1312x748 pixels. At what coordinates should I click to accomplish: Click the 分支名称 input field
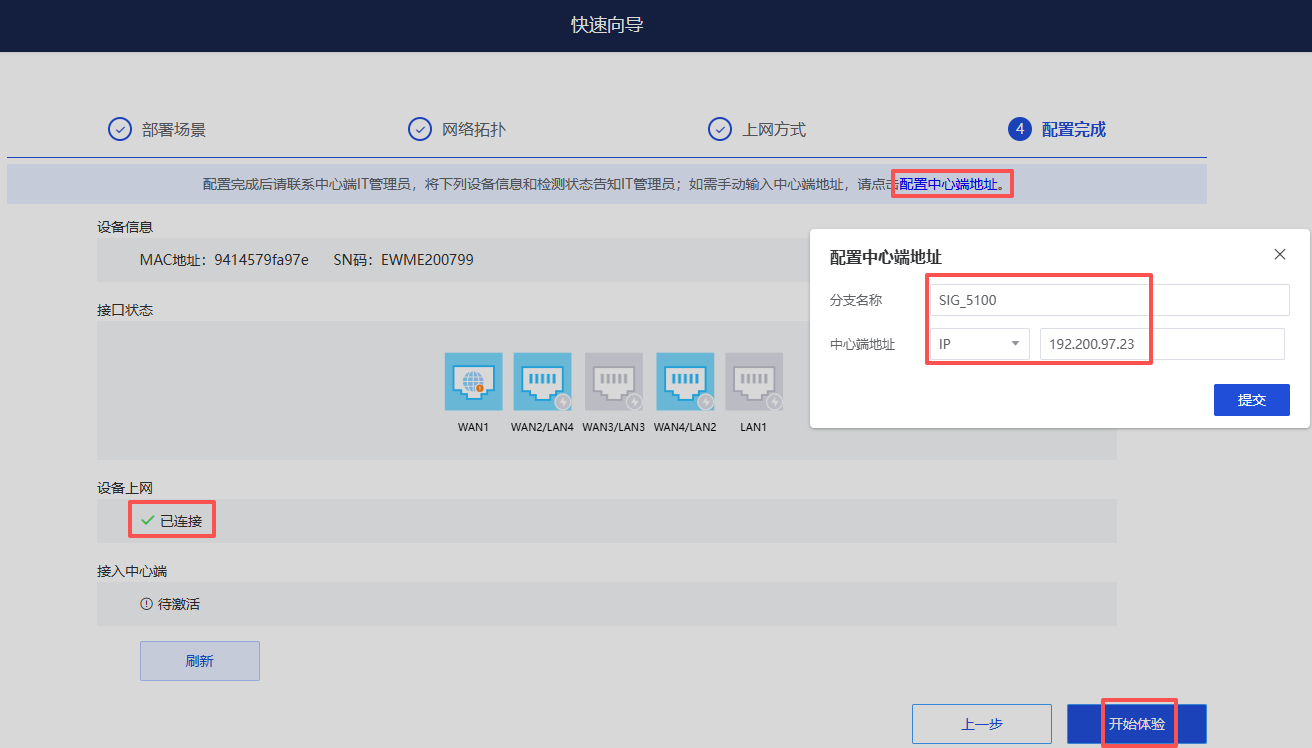[1109, 300]
